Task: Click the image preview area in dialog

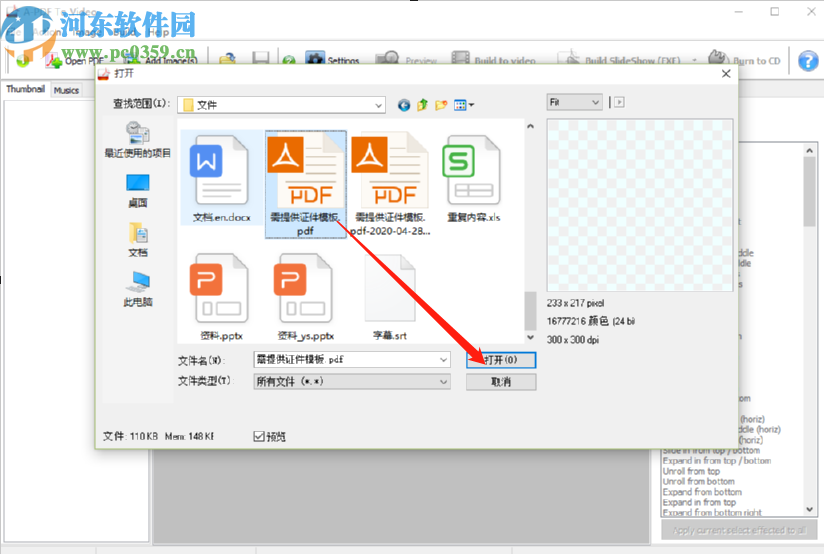Action: point(640,205)
